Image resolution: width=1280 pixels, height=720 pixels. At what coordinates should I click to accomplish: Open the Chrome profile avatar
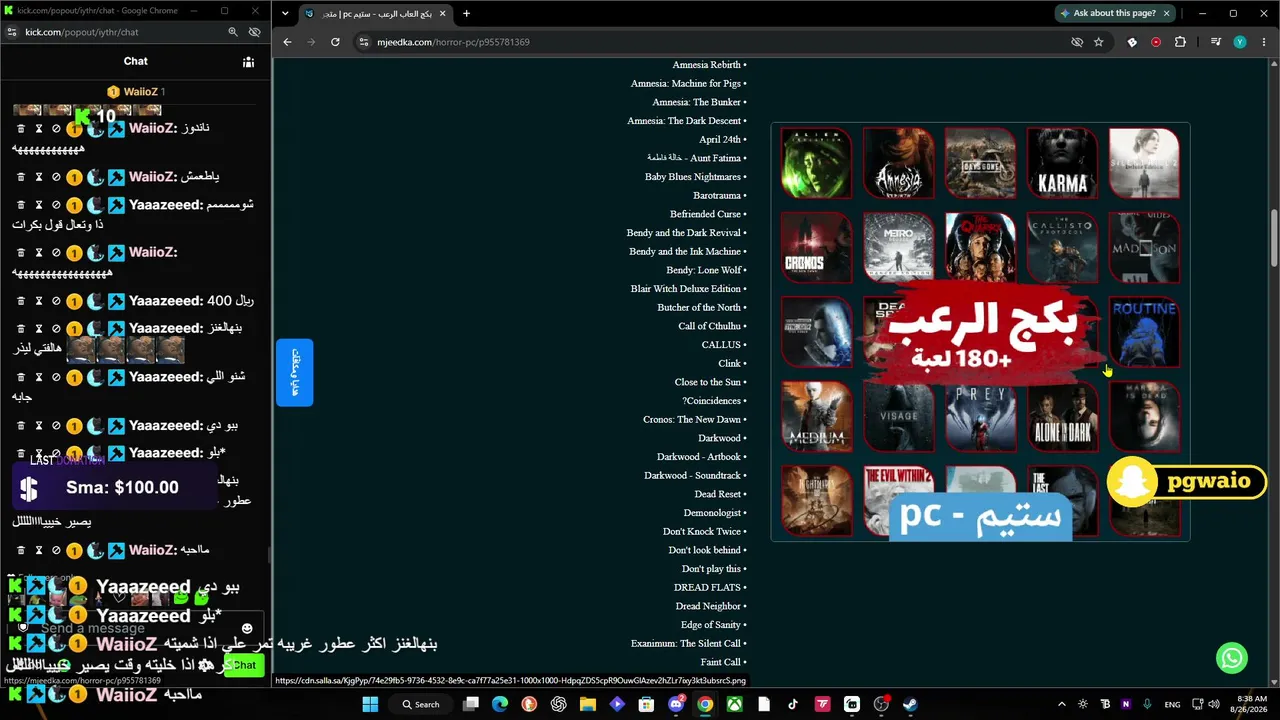click(1240, 42)
